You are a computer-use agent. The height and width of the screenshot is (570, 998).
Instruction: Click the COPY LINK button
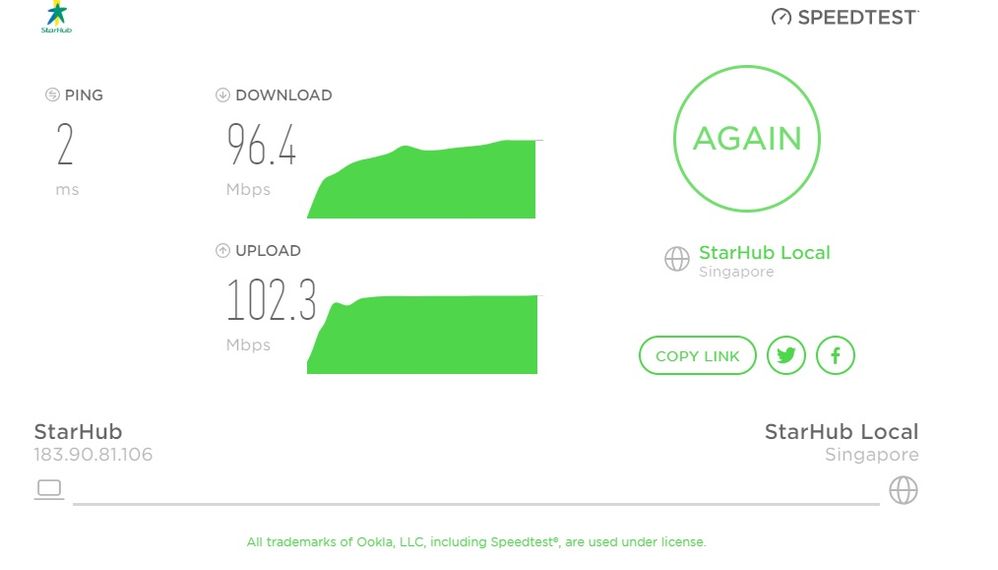click(698, 356)
